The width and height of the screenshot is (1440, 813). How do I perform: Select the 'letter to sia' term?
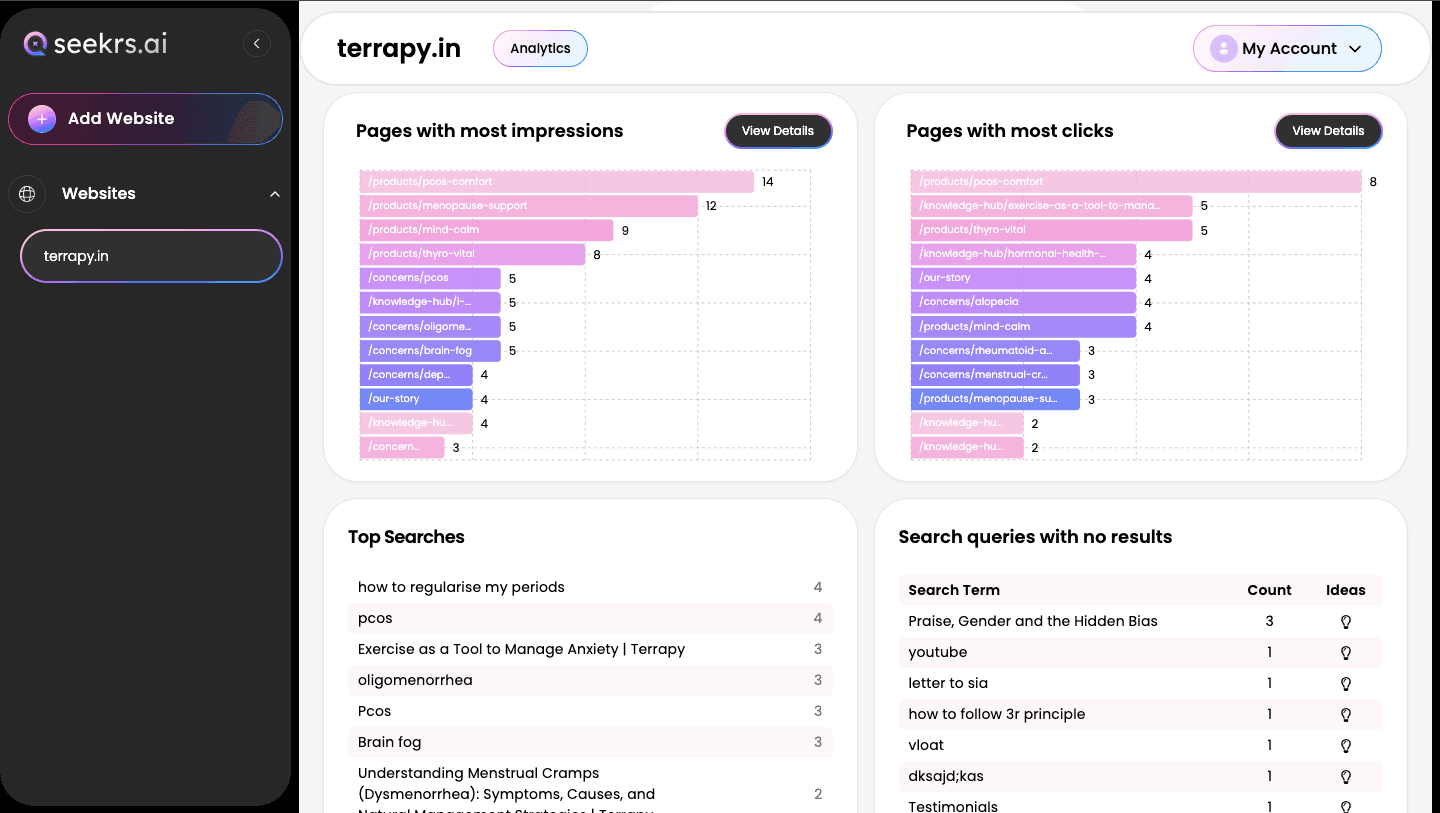pos(948,683)
